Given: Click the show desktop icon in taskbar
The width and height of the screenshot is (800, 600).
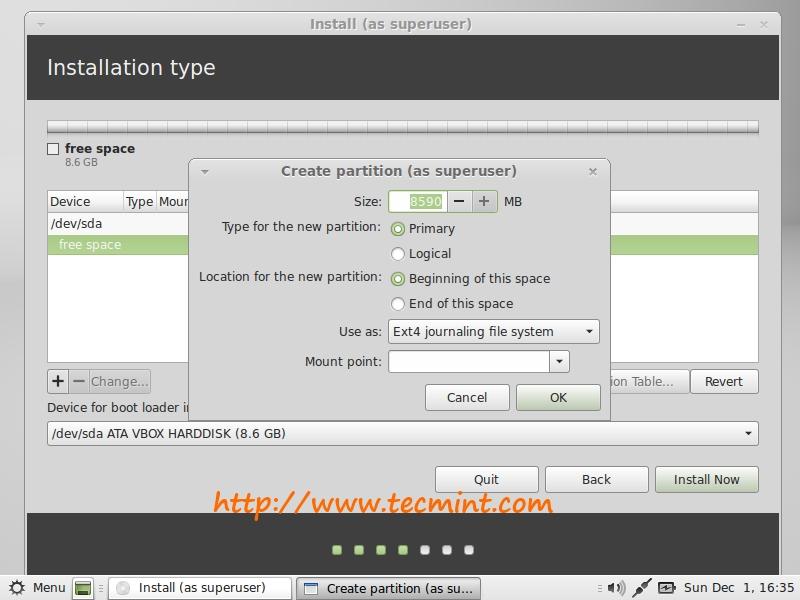Looking at the screenshot, I should [84, 588].
